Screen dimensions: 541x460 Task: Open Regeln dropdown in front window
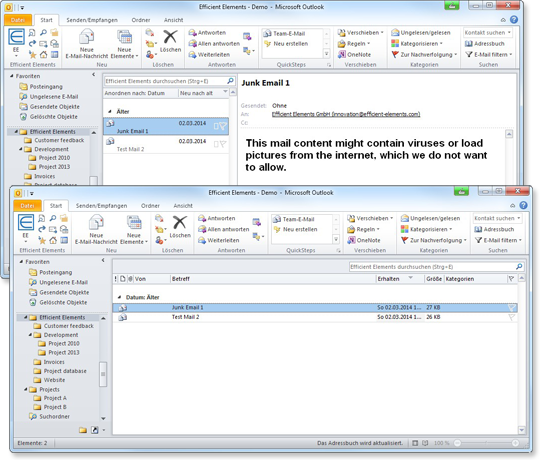tap(364, 229)
